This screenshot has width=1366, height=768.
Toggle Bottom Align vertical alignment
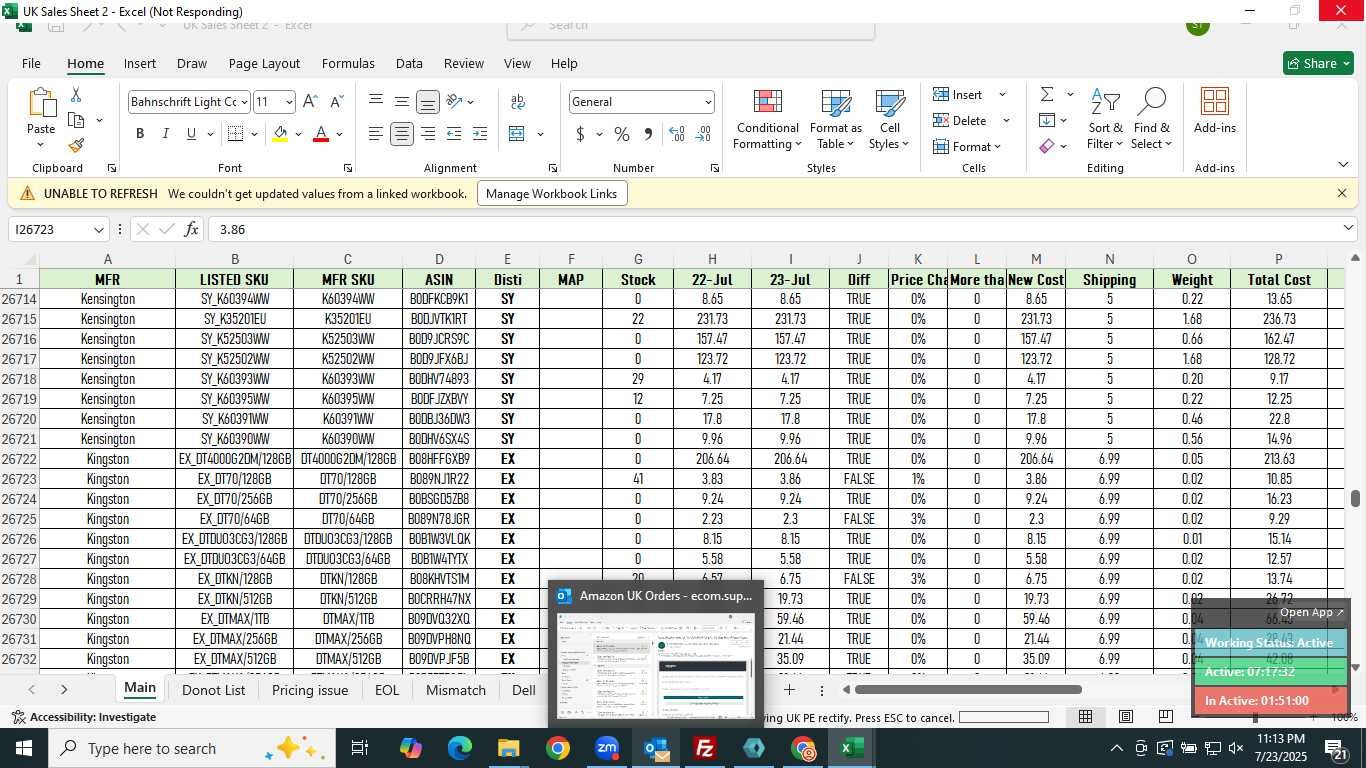428,102
